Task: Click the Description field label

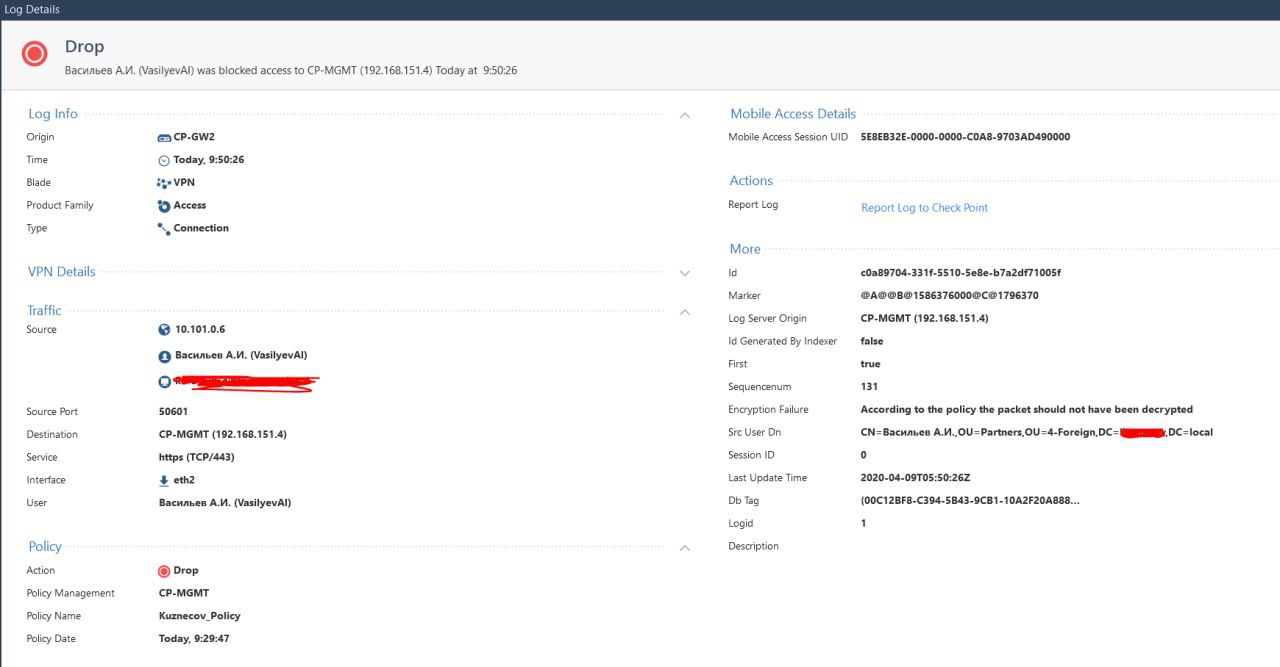Action: pos(754,546)
